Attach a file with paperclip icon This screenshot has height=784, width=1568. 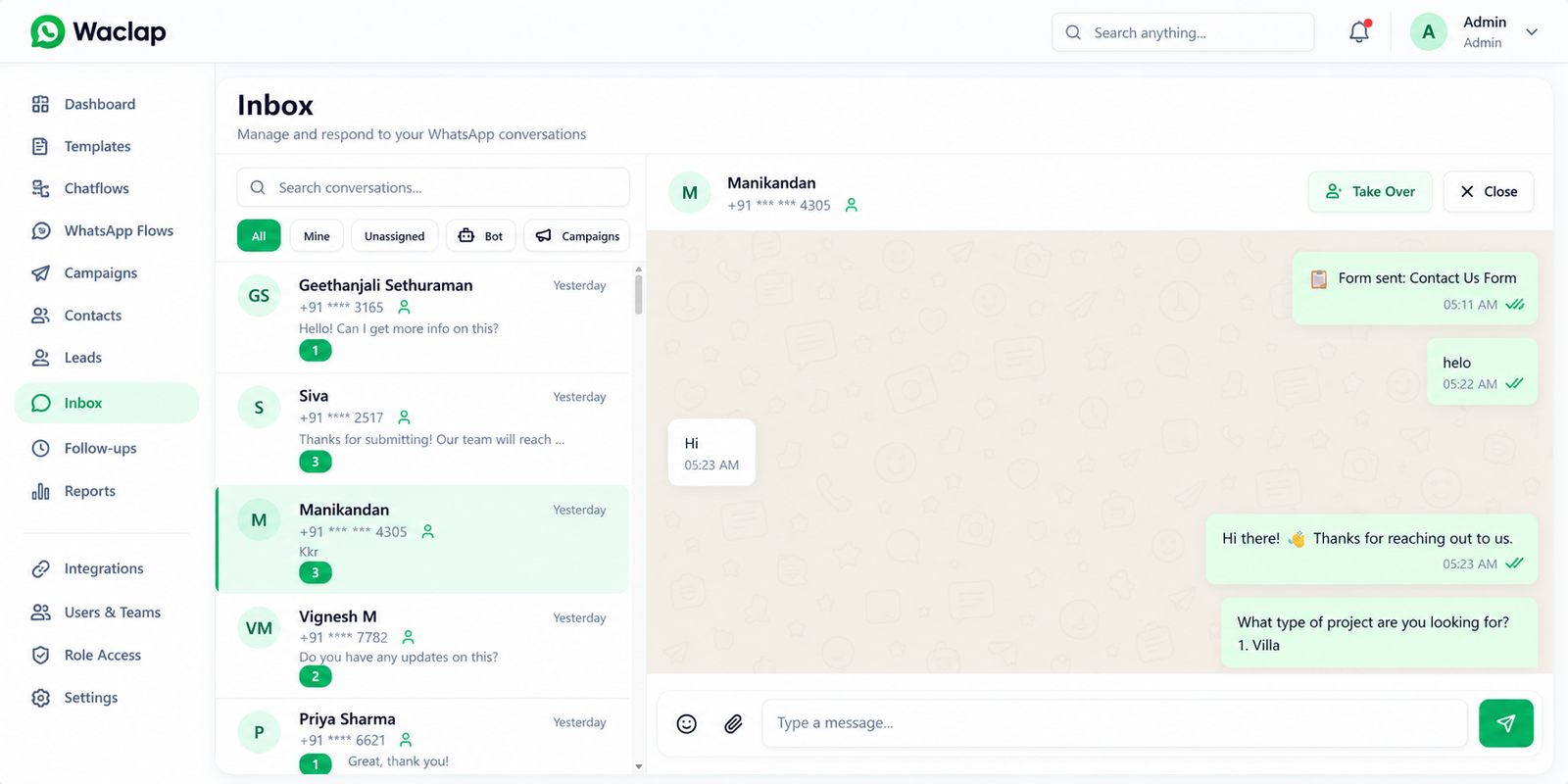[x=733, y=723]
